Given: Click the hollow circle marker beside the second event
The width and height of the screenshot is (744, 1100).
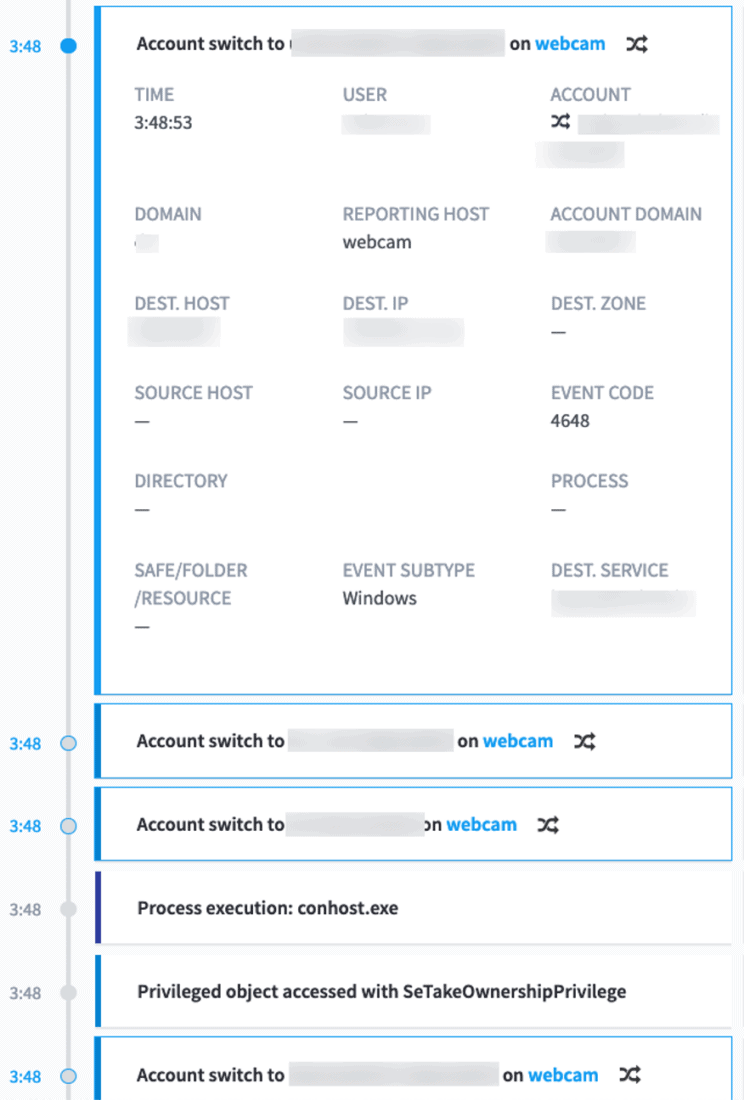Looking at the screenshot, I should 67,743.
